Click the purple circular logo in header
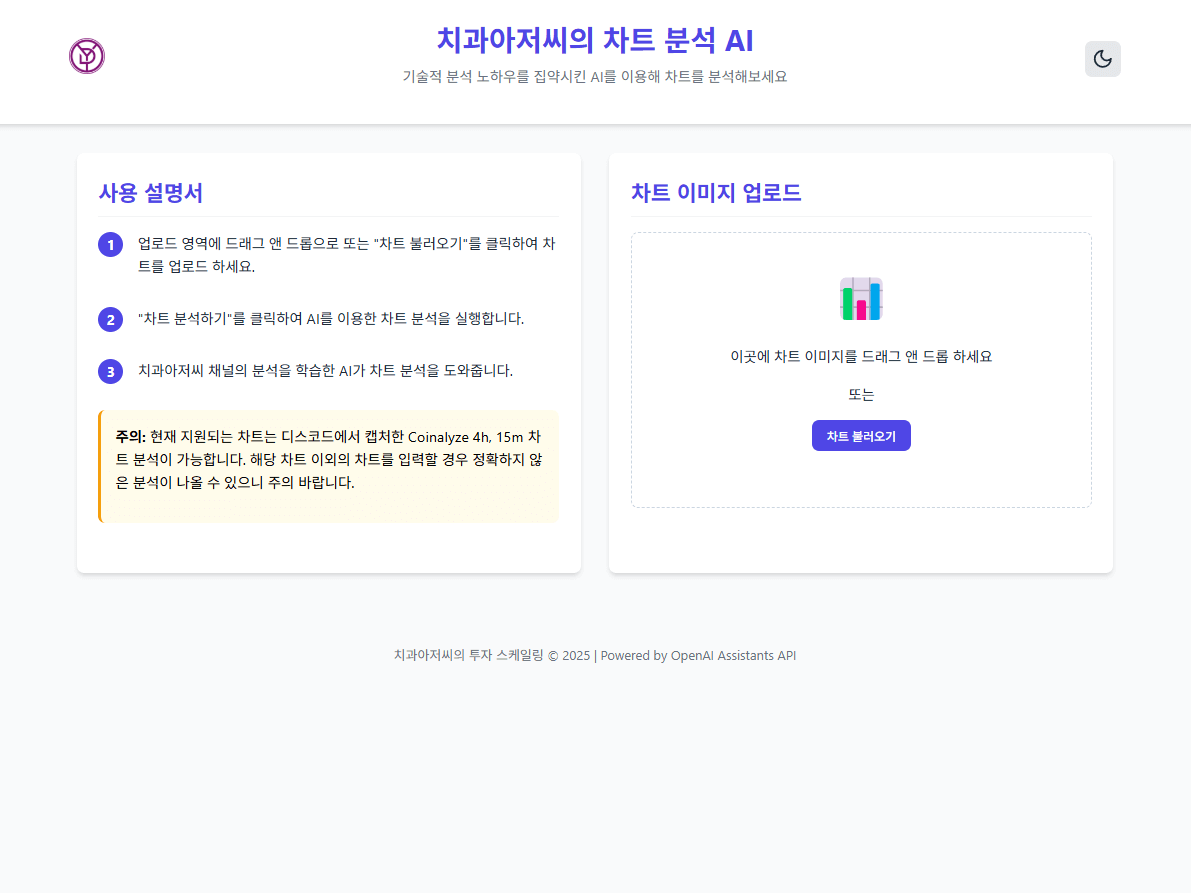Viewport: 1191px width, 893px height. pos(87,56)
